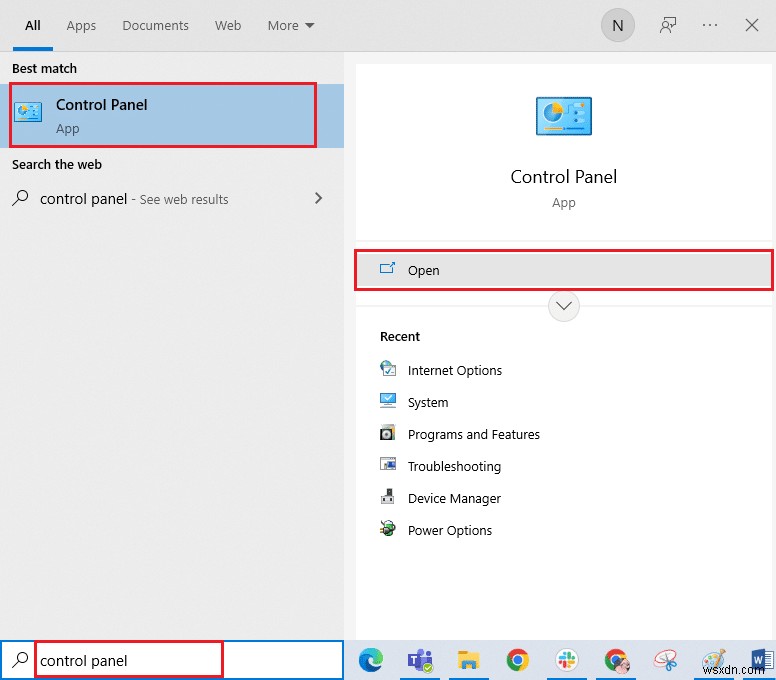Open recent item Troubleshooting

click(x=454, y=467)
